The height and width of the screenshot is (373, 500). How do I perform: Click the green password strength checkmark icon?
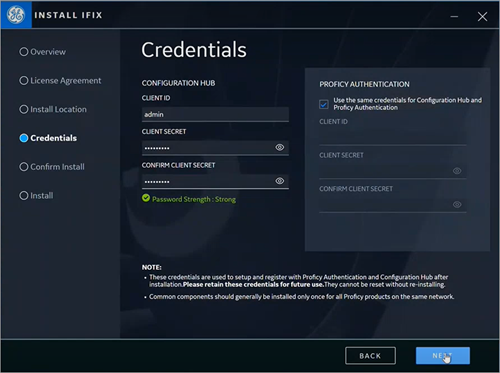pos(146,198)
